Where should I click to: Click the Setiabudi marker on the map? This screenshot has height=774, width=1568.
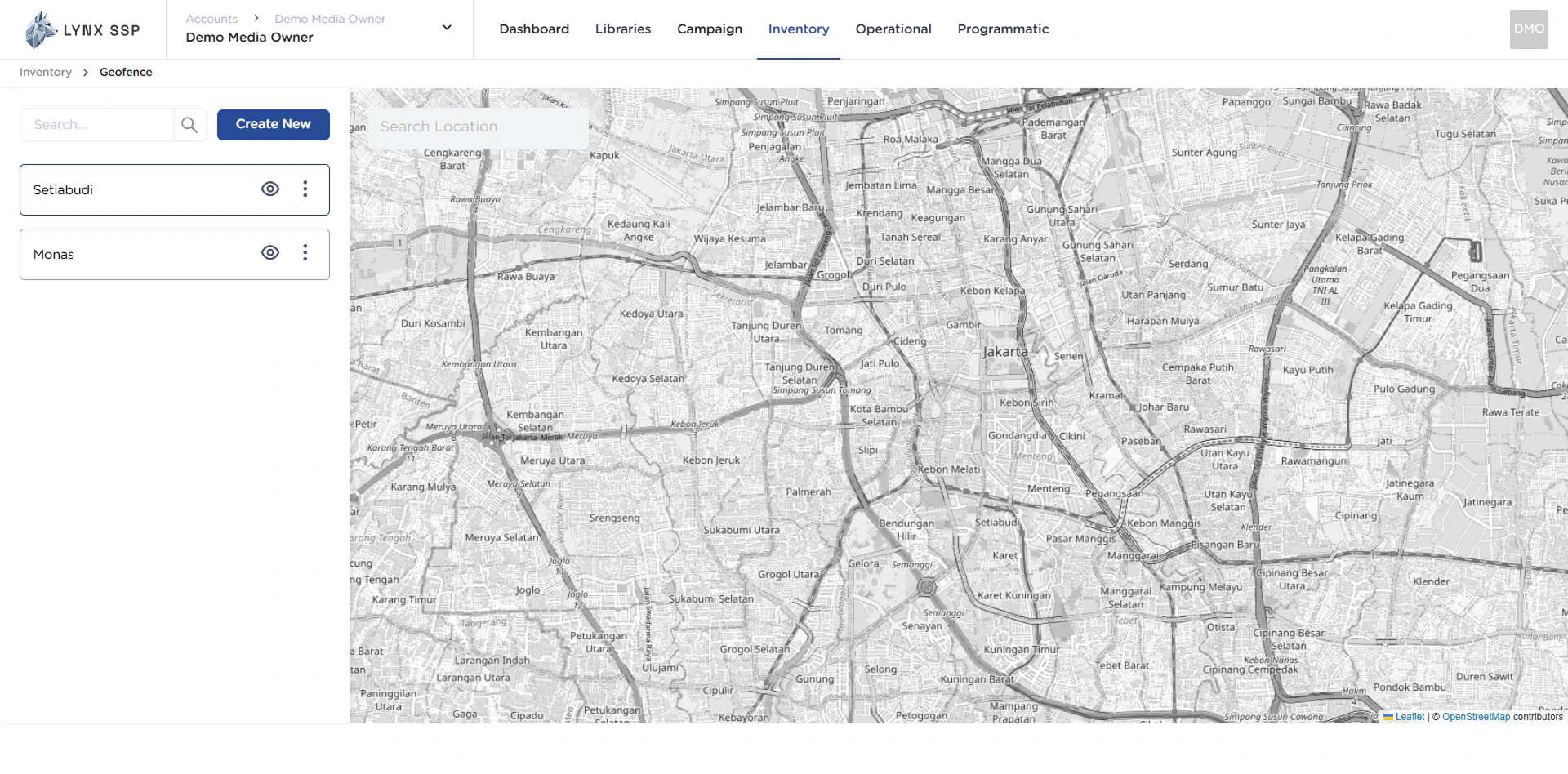click(x=999, y=521)
